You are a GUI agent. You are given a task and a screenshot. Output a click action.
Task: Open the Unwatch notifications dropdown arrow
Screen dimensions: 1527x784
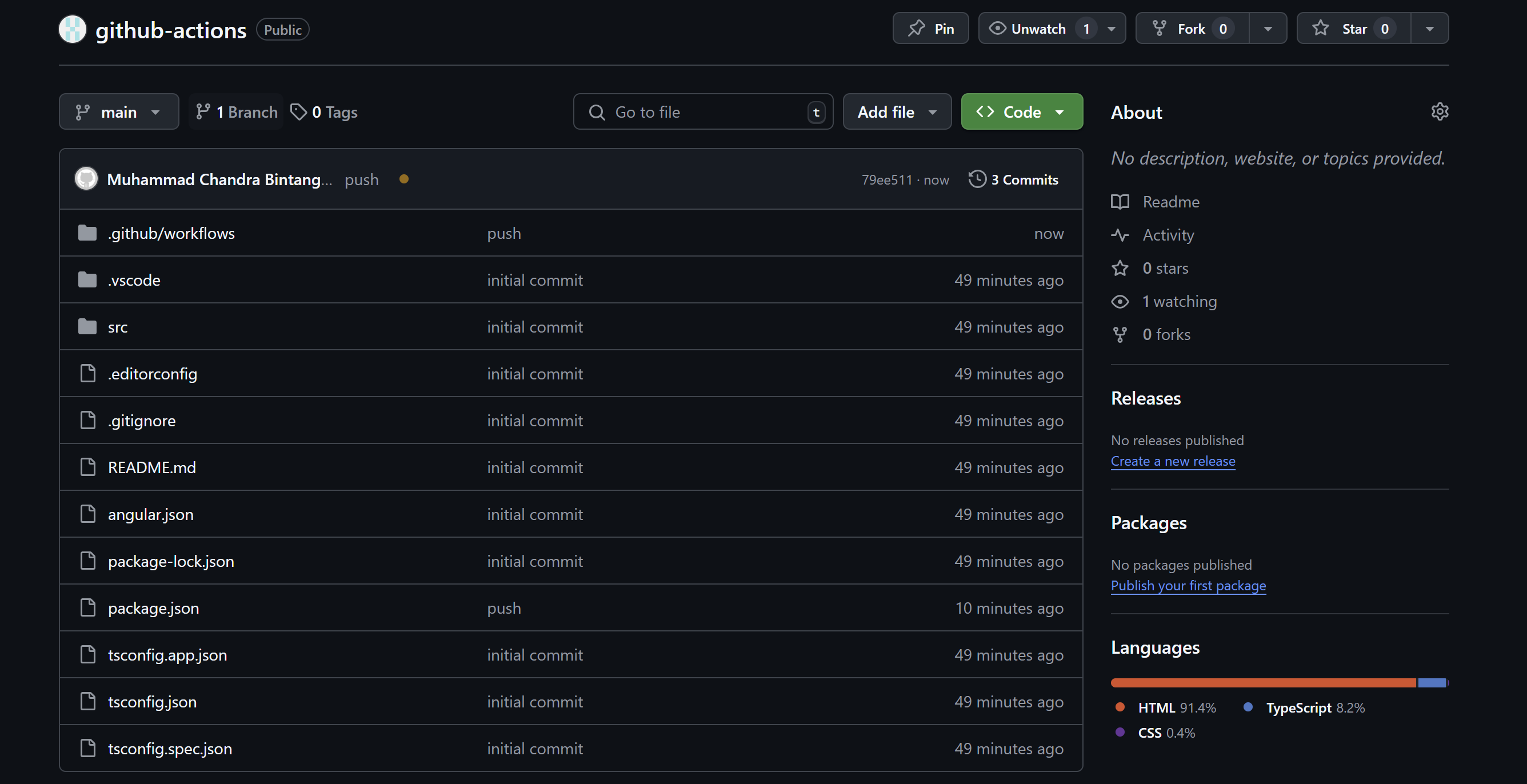coord(1112,29)
